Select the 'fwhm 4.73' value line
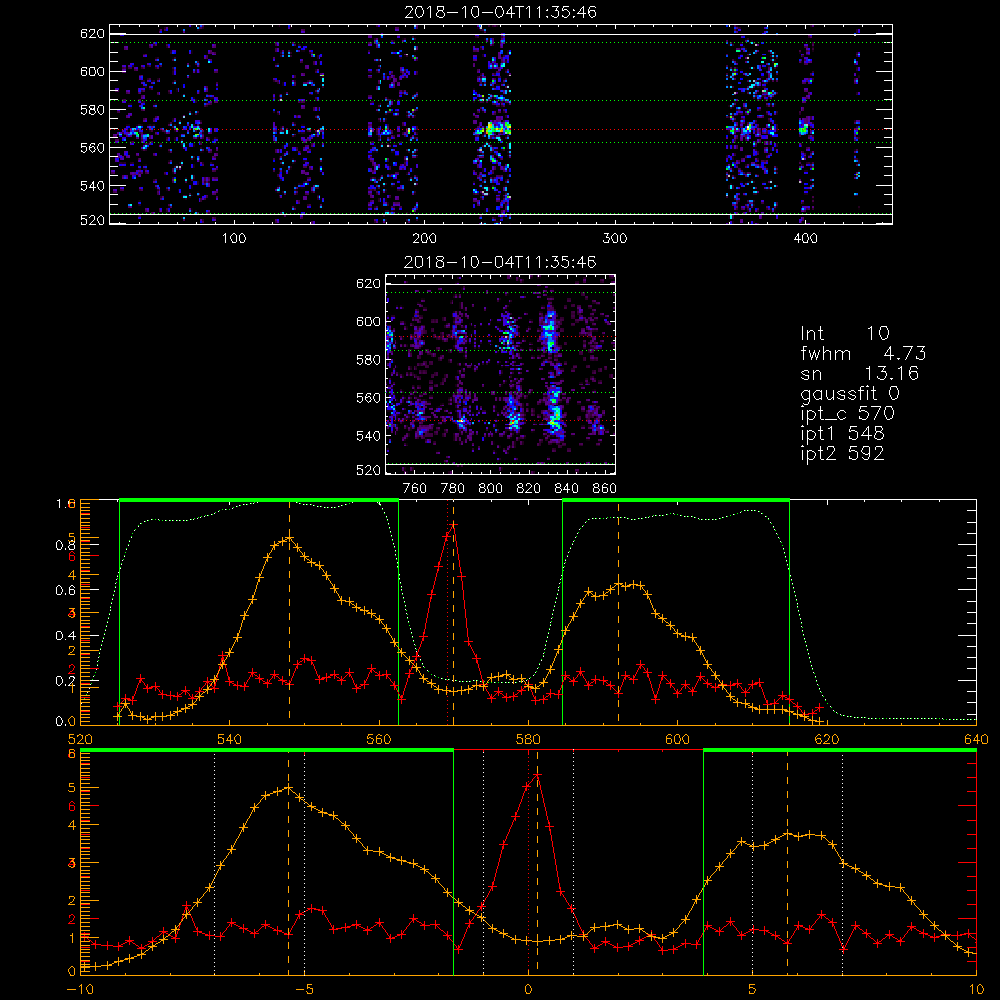Viewport: 1000px width, 1000px height. pos(863,353)
